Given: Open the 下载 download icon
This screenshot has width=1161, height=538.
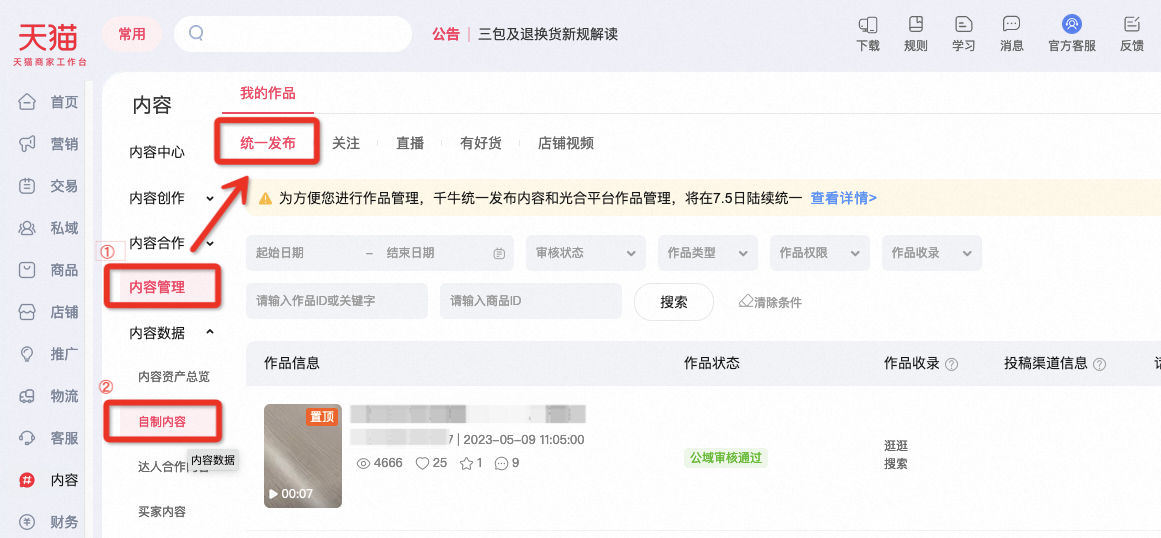Looking at the screenshot, I should click(868, 24).
